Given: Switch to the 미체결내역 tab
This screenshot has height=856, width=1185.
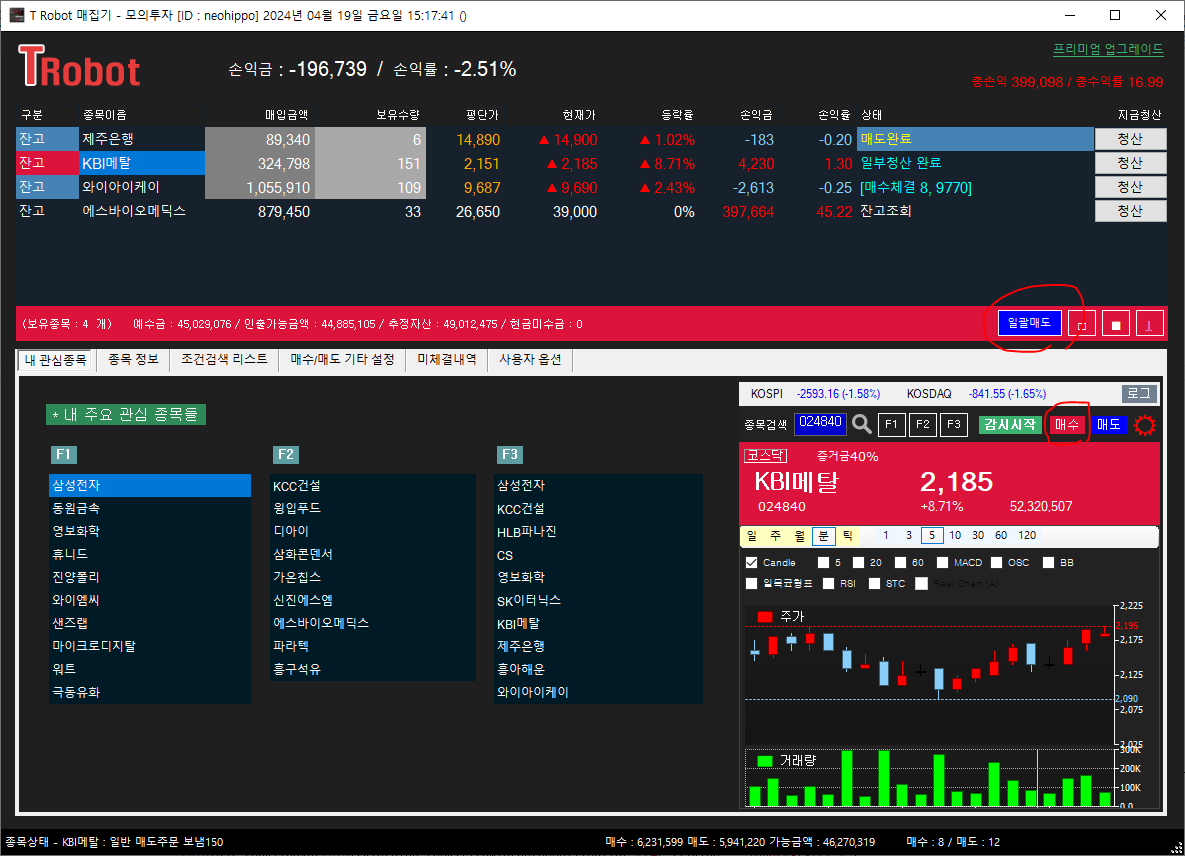Looking at the screenshot, I should [447, 359].
